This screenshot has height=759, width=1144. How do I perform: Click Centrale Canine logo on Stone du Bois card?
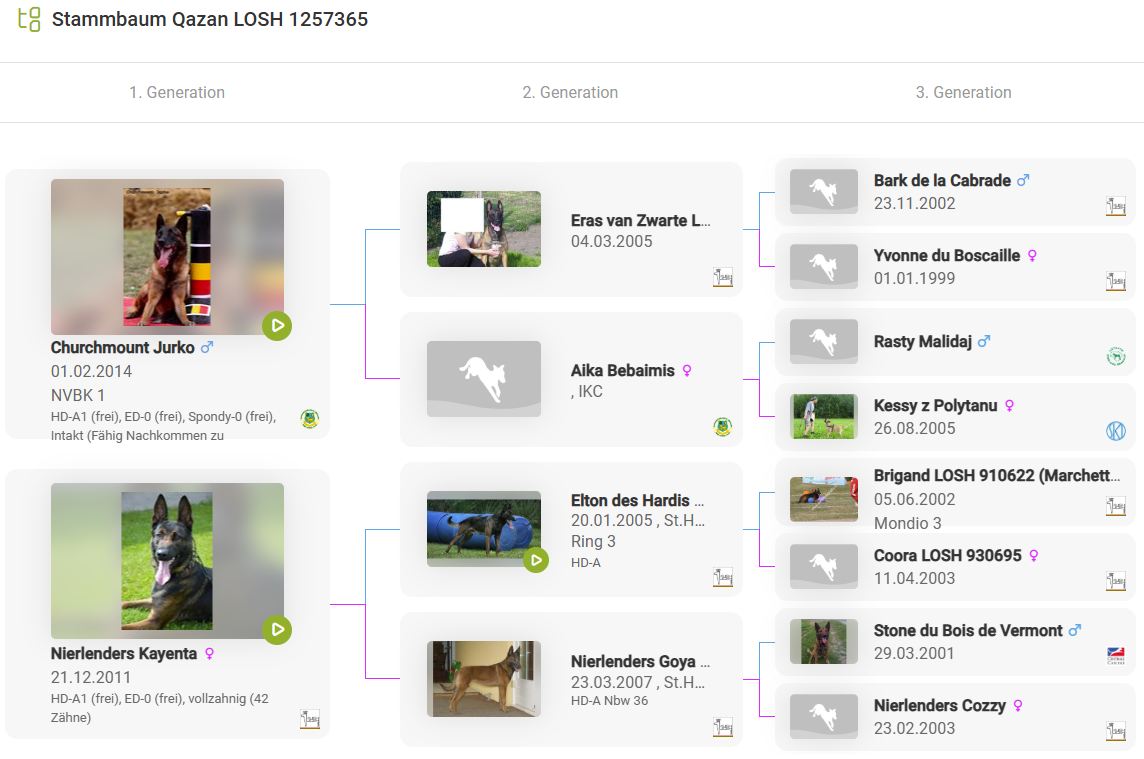click(x=1115, y=656)
